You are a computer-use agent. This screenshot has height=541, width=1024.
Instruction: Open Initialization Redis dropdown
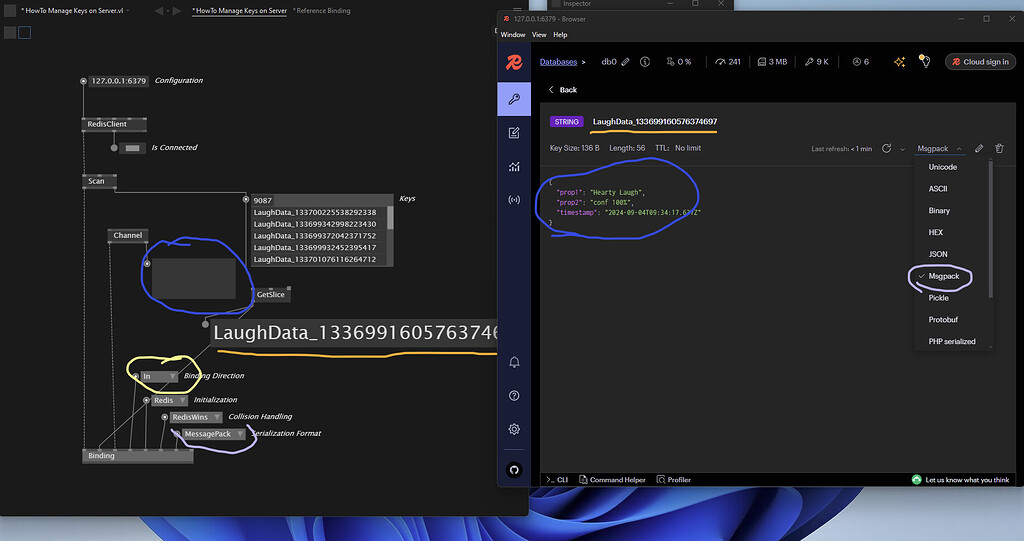tap(169, 401)
